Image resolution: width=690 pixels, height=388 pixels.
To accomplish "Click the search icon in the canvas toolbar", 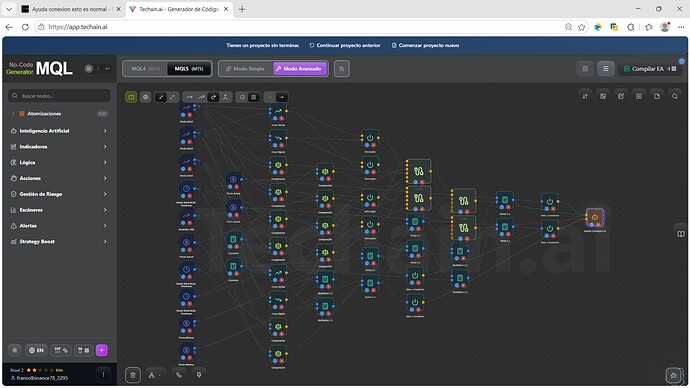I will click(x=675, y=96).
